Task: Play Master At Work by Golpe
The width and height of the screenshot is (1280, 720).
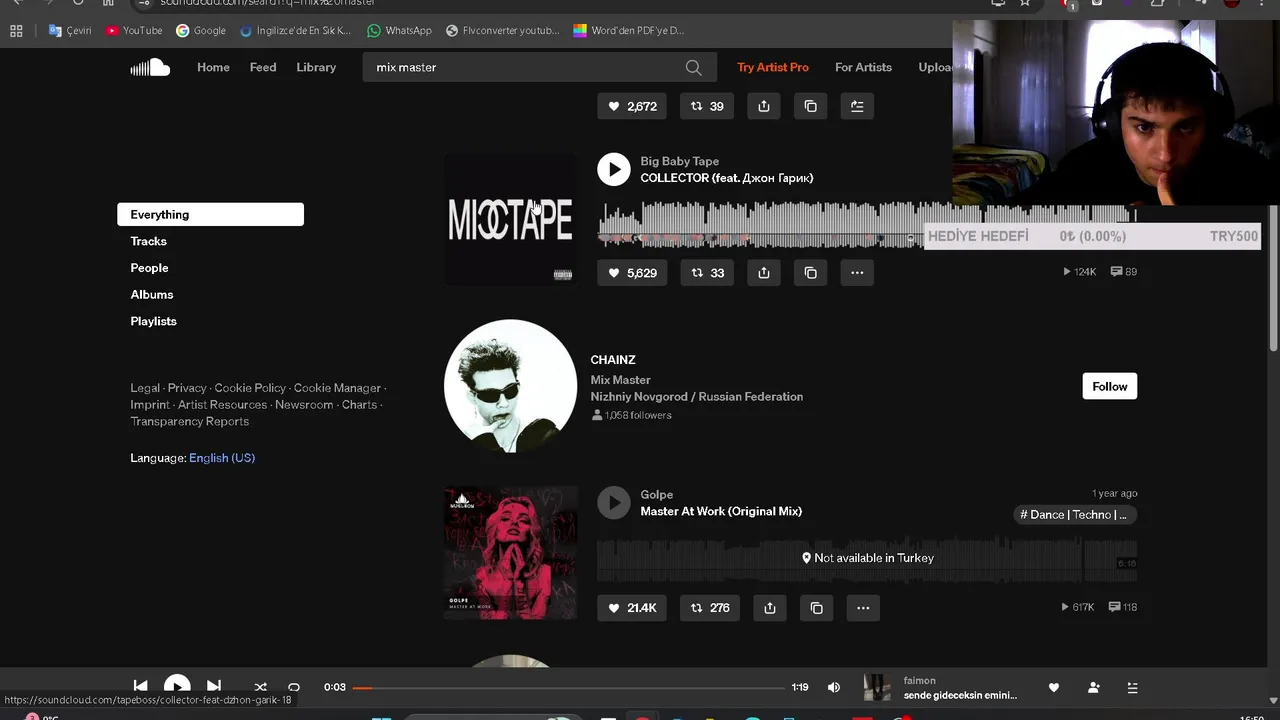Action: 614,502
